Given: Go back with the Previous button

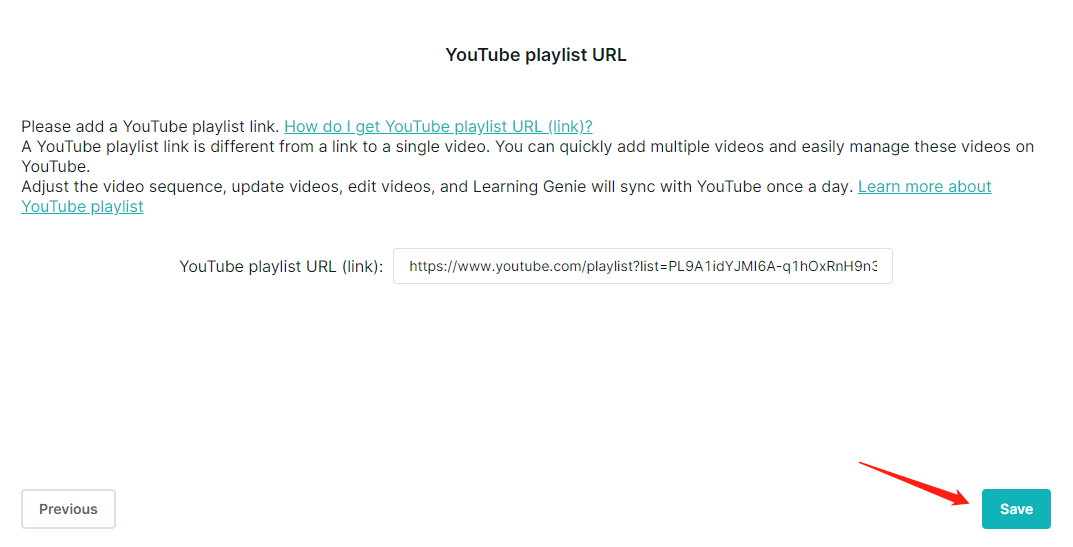Looking at the screenshot, I should point(68,509).
